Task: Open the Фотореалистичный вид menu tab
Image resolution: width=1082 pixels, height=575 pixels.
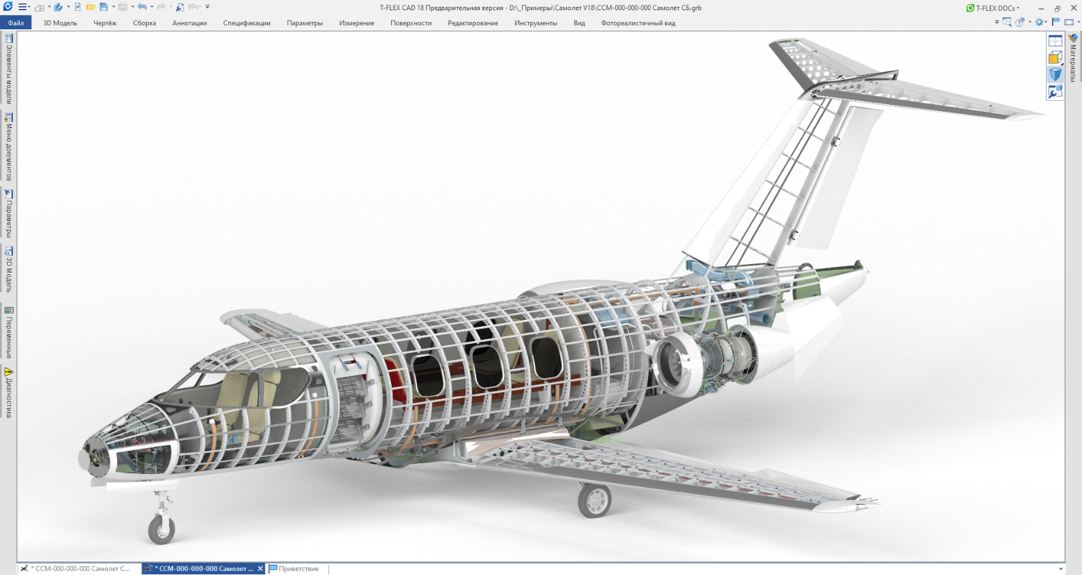Action: coord(637,23)
